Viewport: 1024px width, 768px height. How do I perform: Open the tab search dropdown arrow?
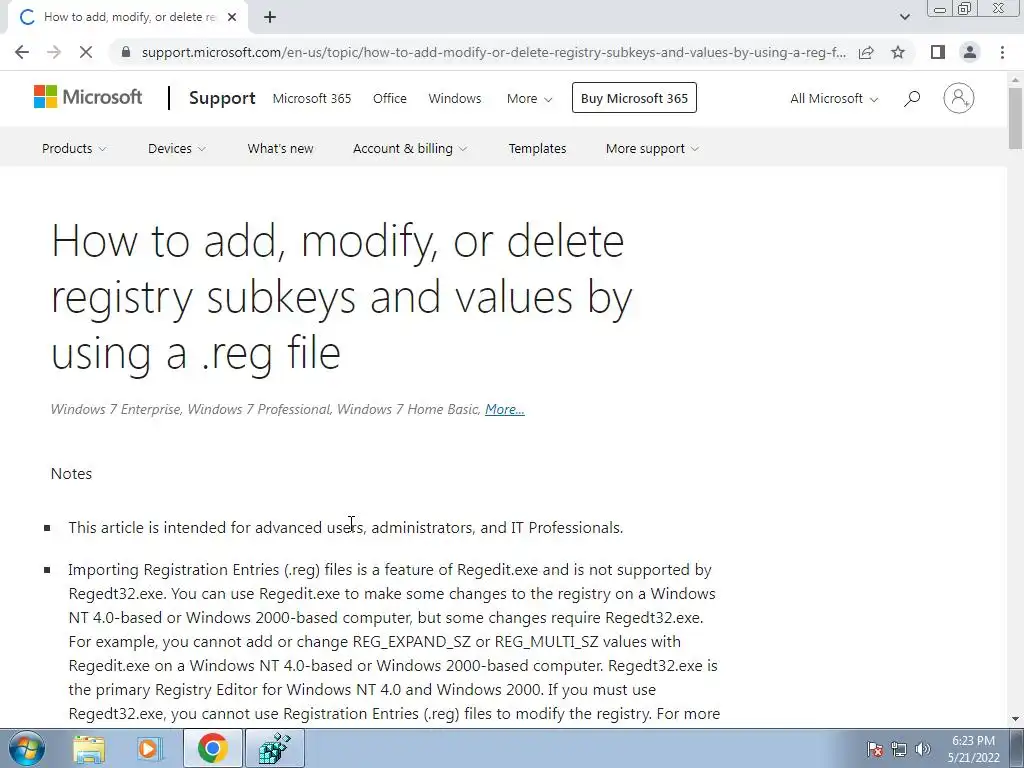pyautogui.click(x=904, y=17)
